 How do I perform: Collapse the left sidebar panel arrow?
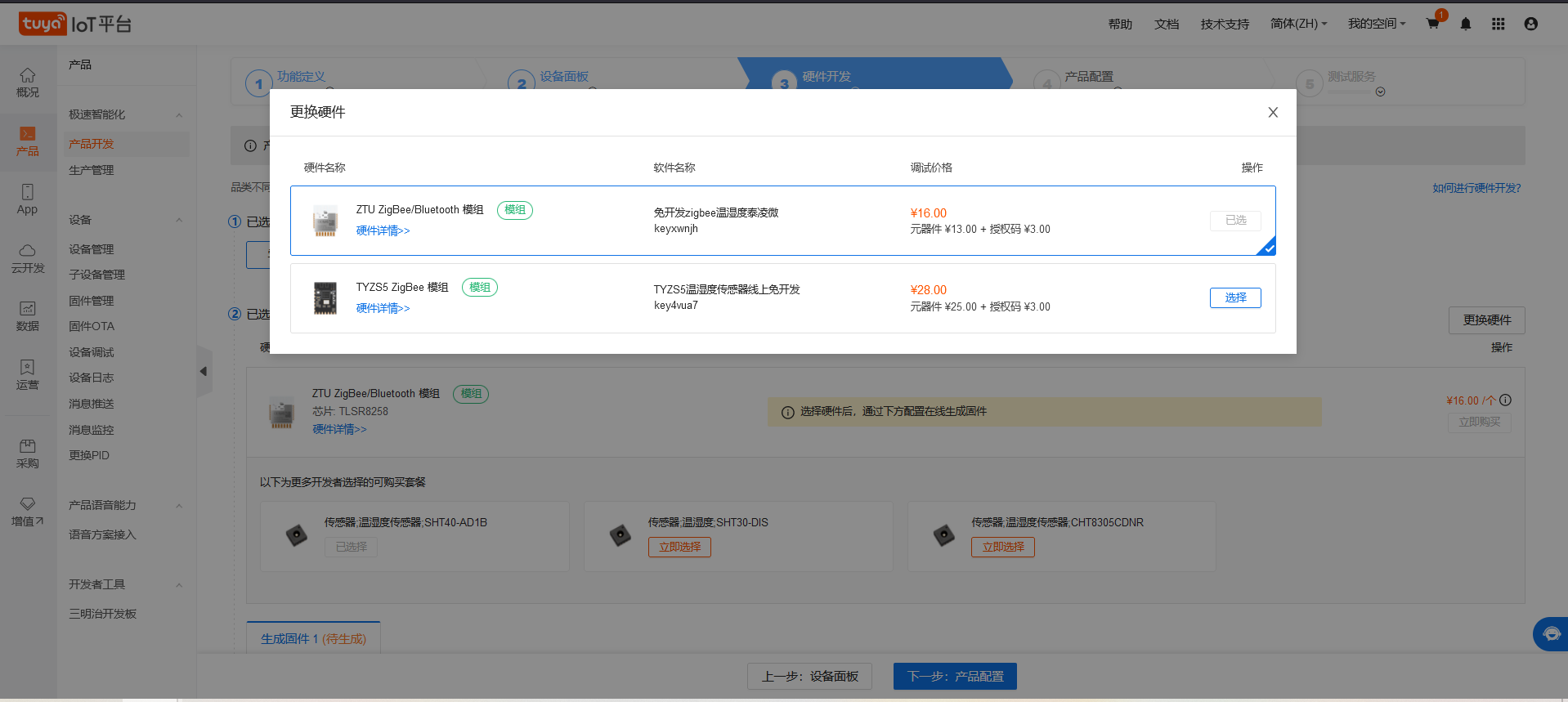pos(204,372)
